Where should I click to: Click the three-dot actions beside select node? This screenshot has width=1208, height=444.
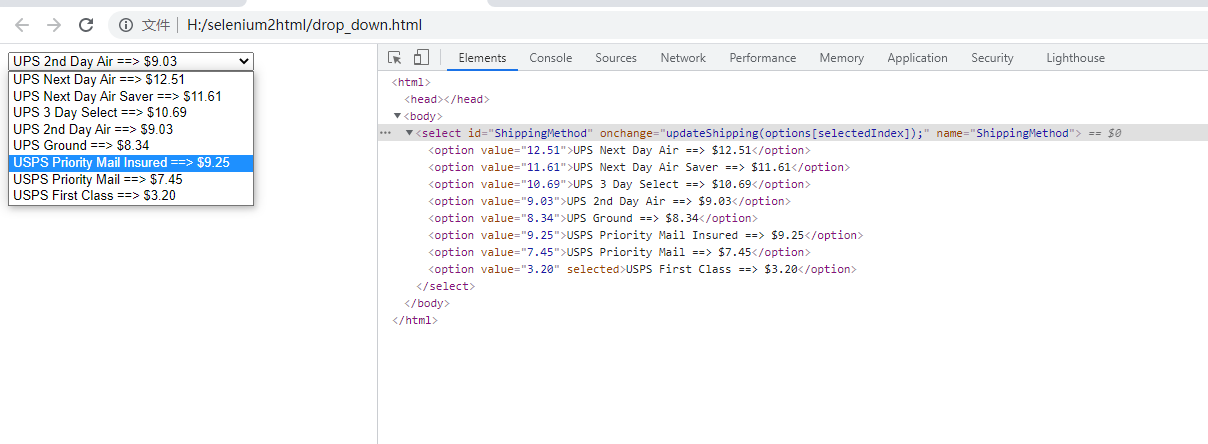tap(386, 133)
